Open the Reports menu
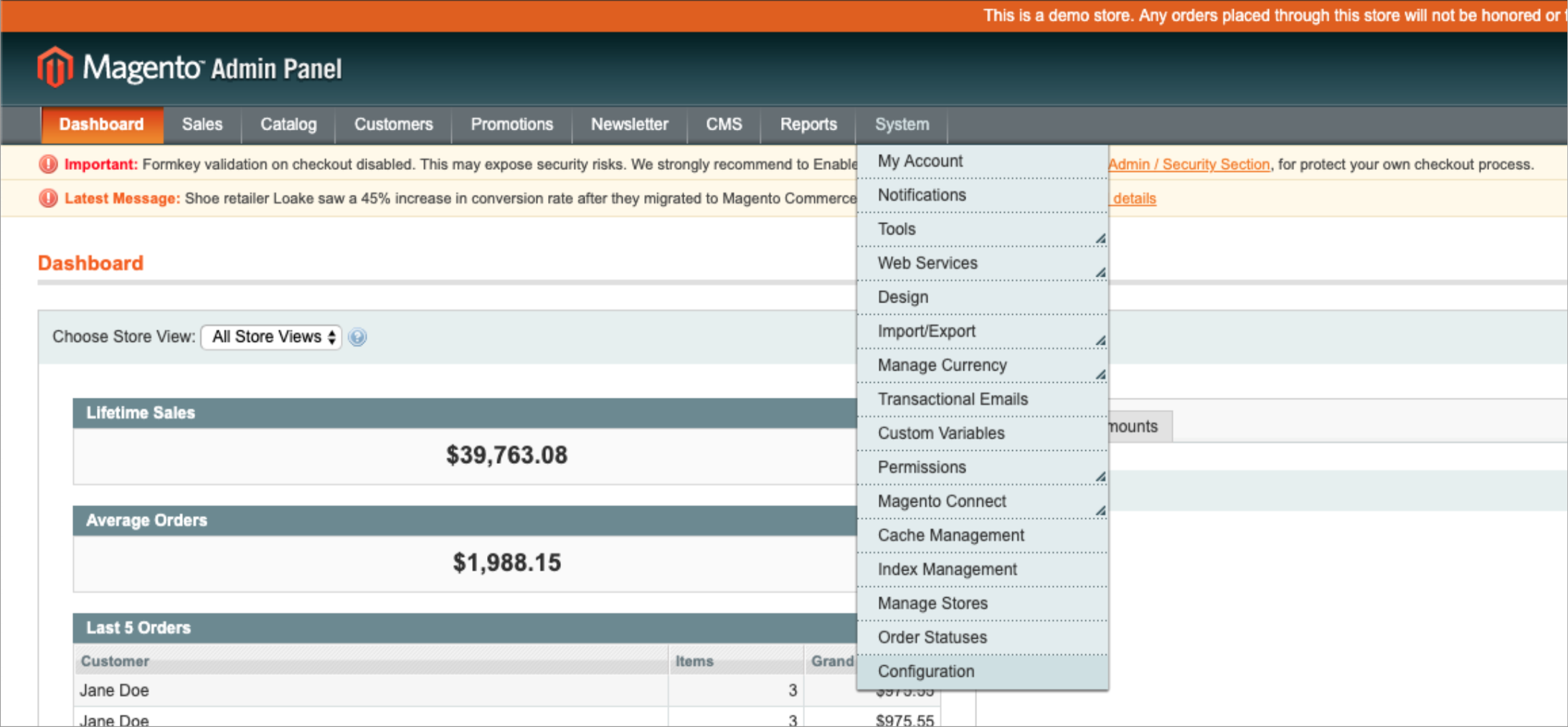The height and width of the screenshot is (727, 1568). pyautogui.click(x=808, y=125)
